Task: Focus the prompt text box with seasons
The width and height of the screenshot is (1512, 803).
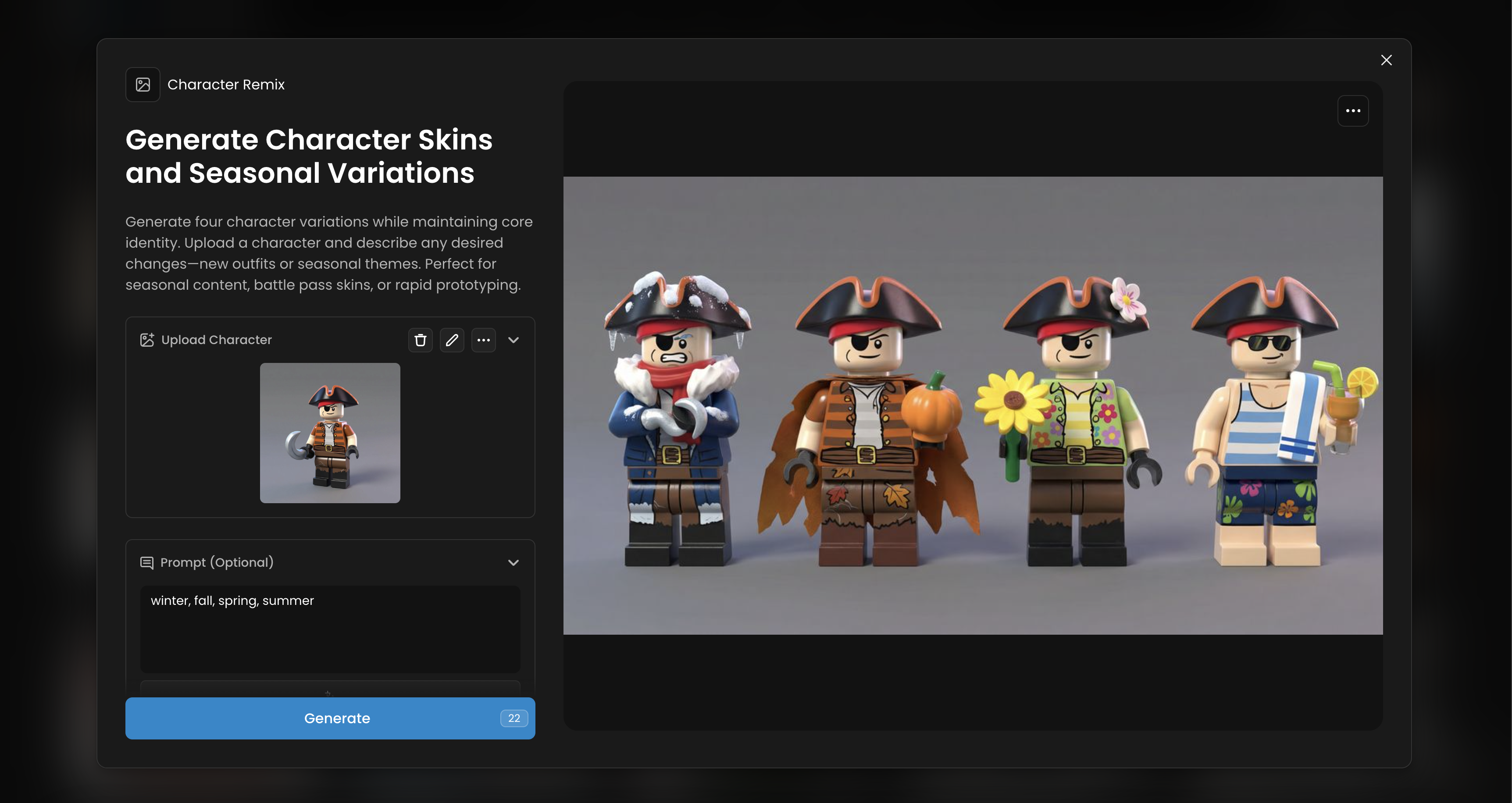Action: (x=330, y=629)
